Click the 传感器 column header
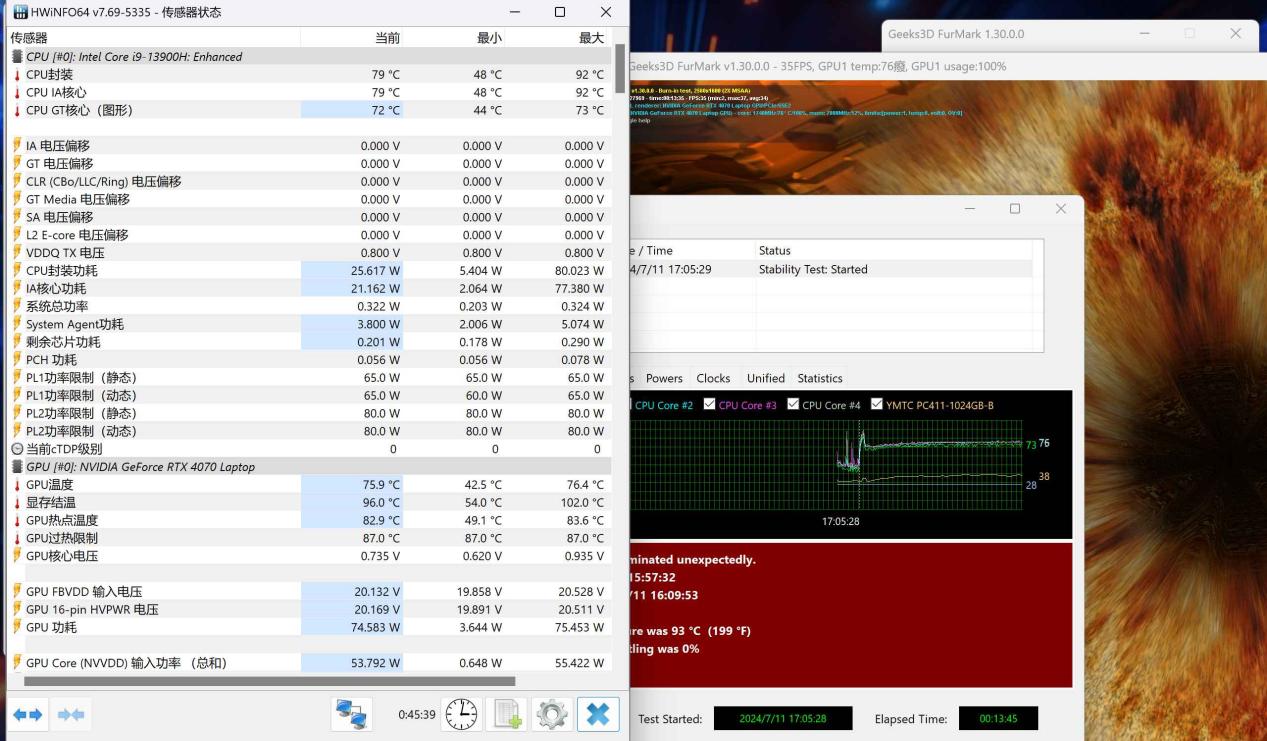 154,38
